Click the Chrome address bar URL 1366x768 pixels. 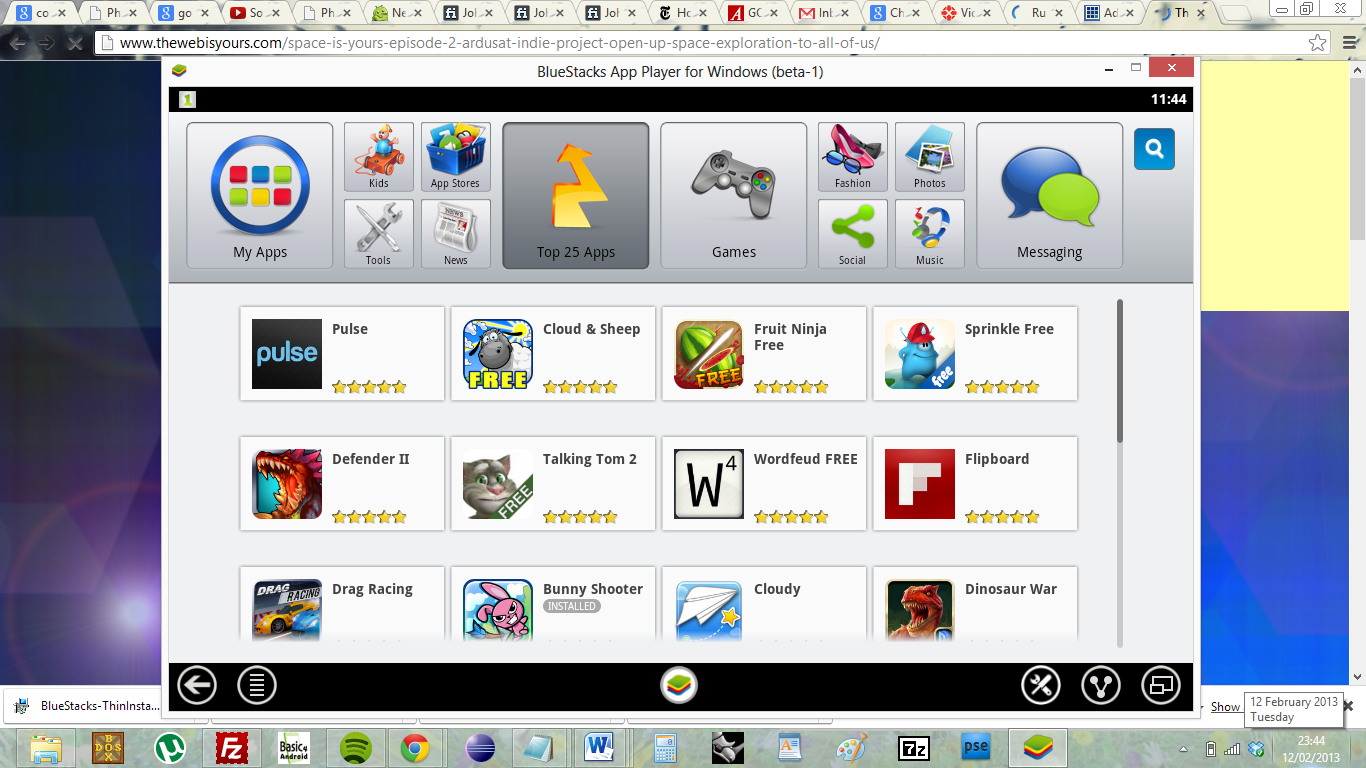500,44
